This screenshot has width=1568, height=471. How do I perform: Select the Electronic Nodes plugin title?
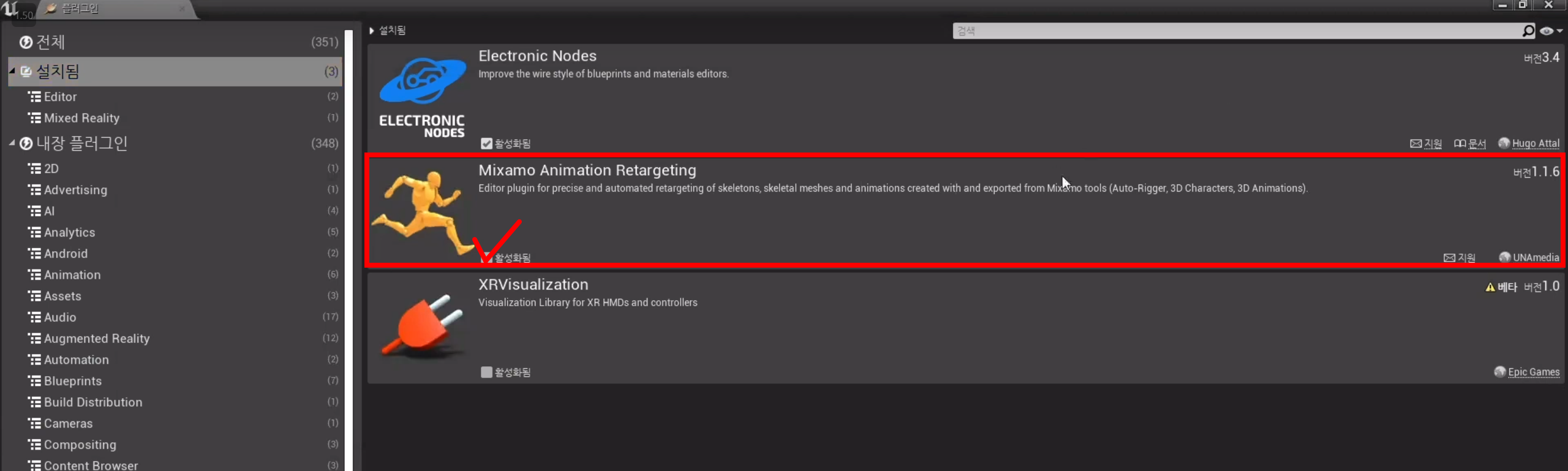click(x=537, y=56)
